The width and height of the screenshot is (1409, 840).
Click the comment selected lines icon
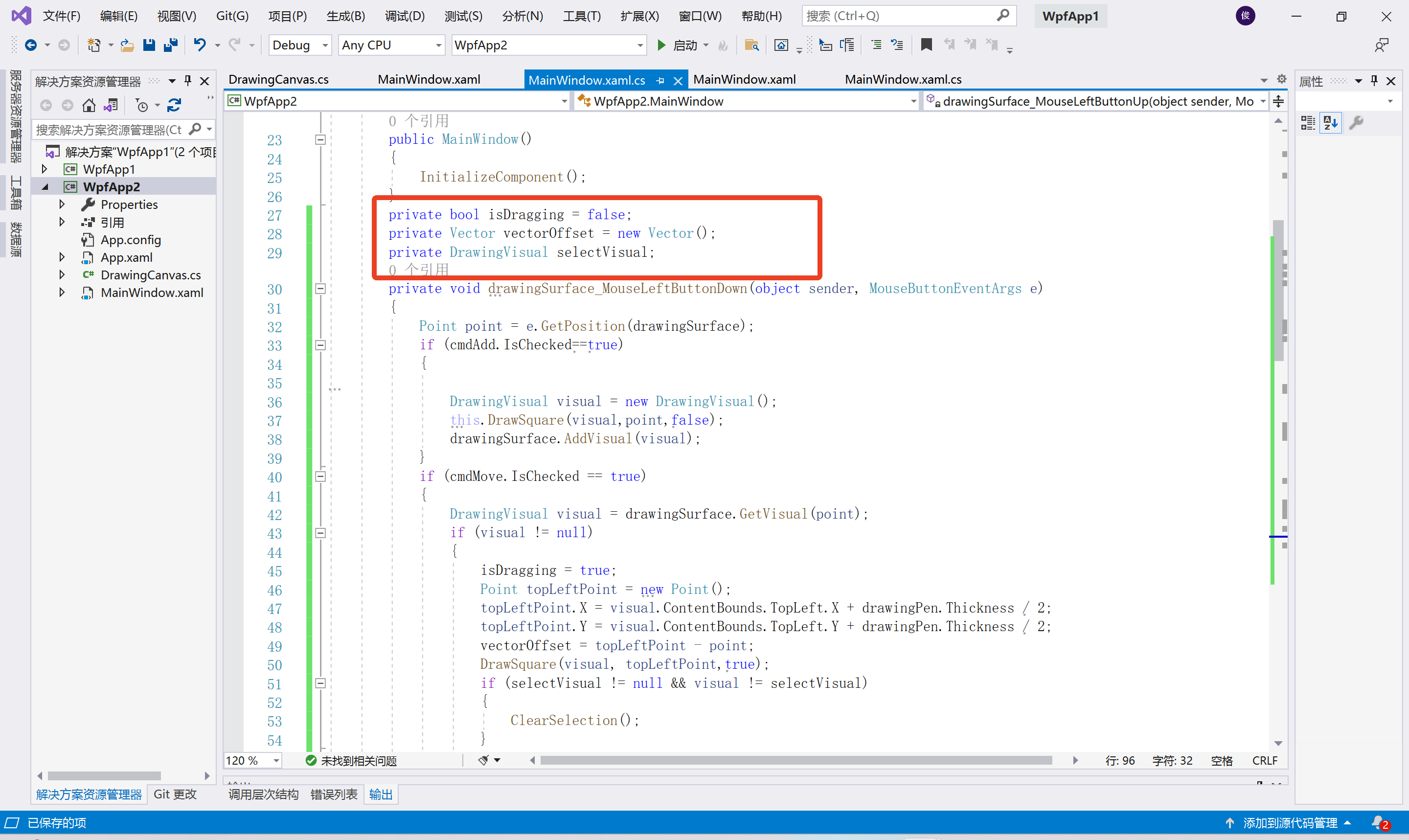pos(876,45)
